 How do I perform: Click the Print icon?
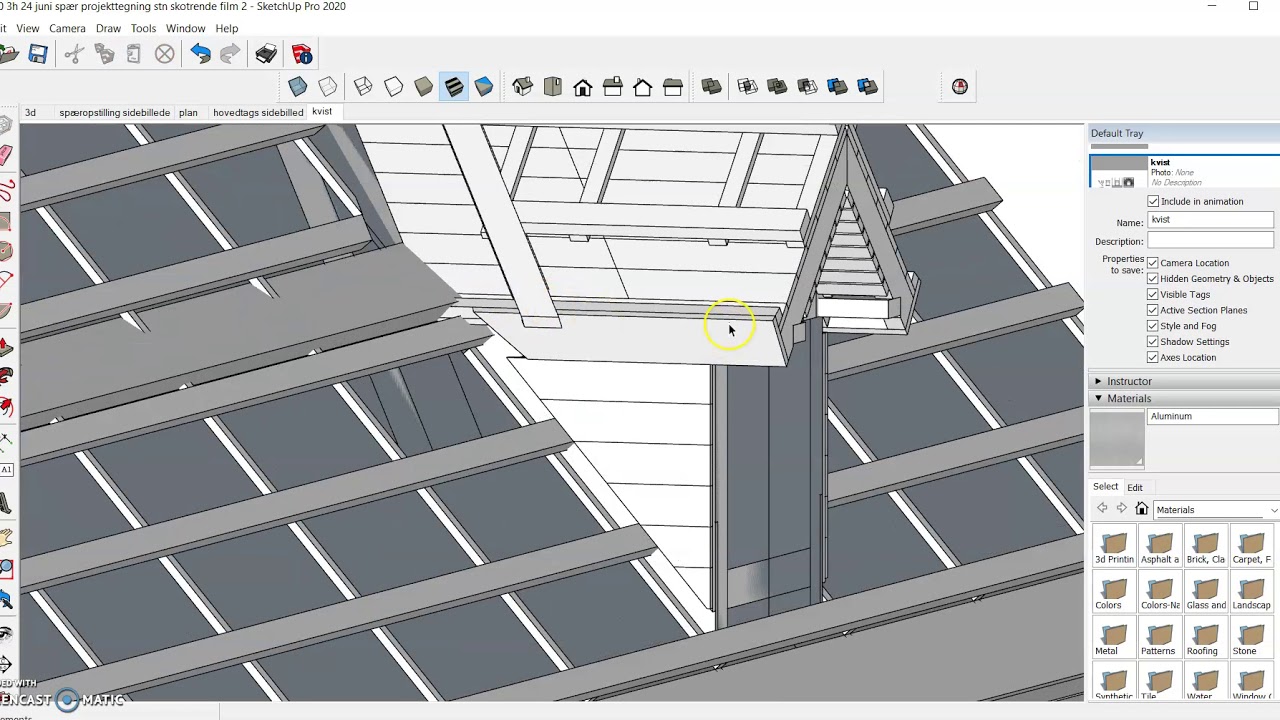(266, 54)
